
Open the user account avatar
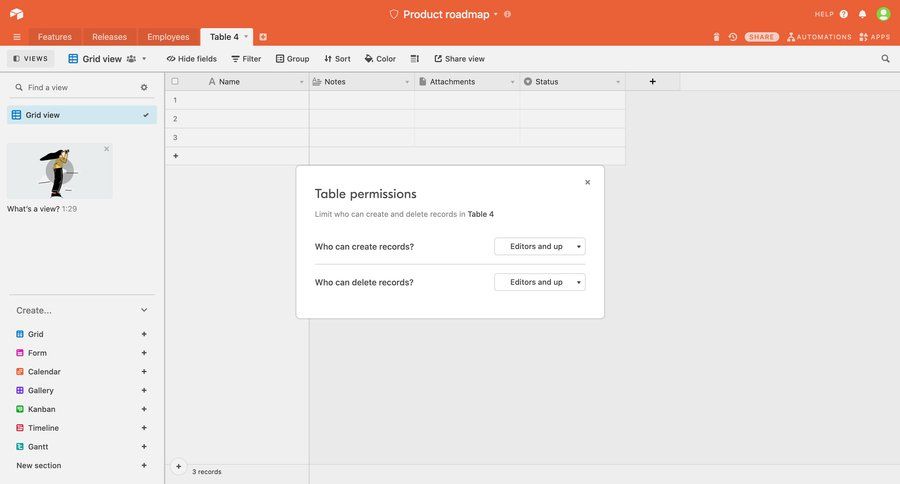[x=883, y=14]
